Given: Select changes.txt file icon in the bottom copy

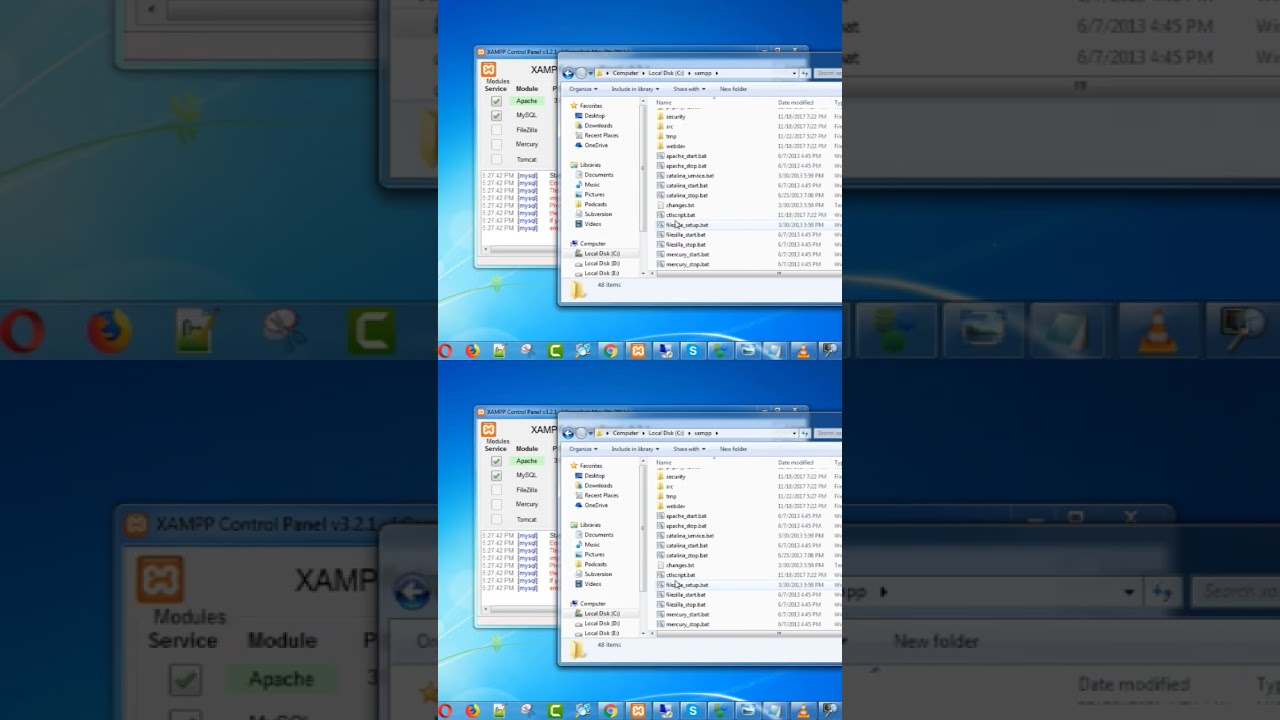Looking at the screenshot, I should 661,565.
